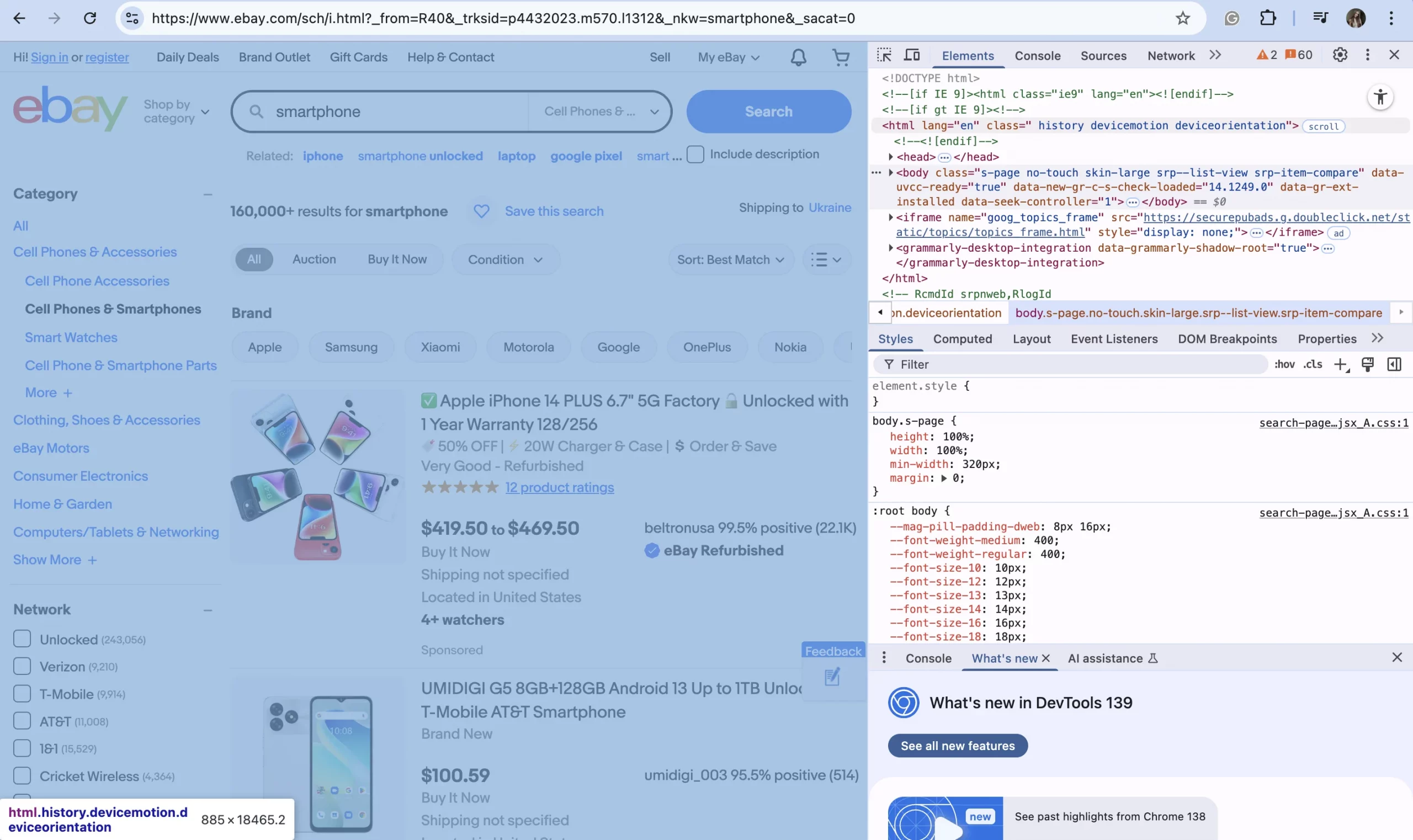Open the iPhone 14 Plus product thumbnail
The image size is (1413, 840).
click(317, 476)
